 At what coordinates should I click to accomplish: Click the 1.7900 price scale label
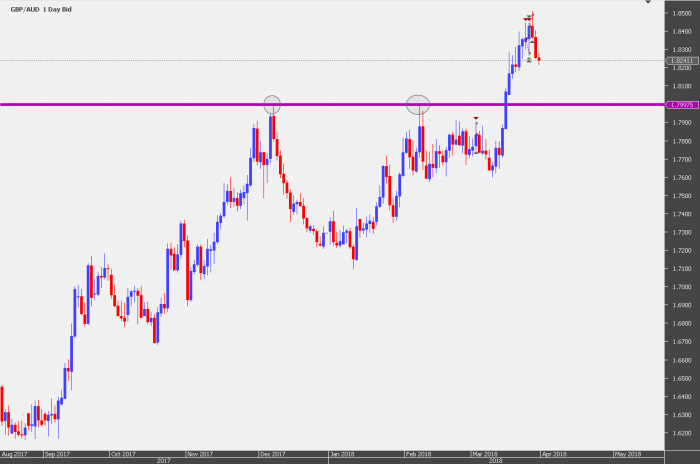[682, 123]
